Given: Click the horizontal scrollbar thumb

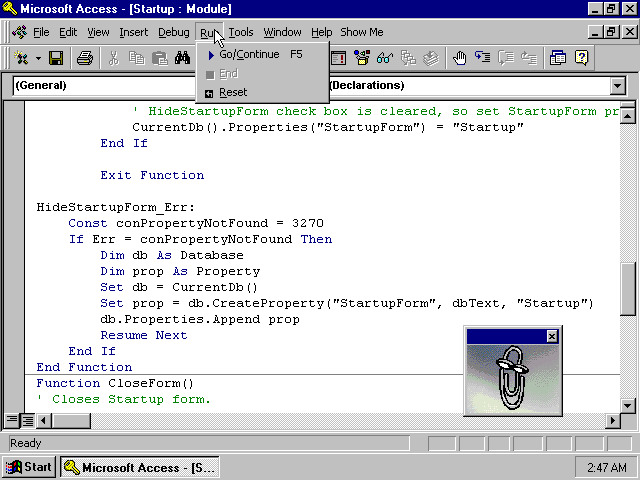Looking at the screenshot, I should pyautogui.click(x=71, y=420).
